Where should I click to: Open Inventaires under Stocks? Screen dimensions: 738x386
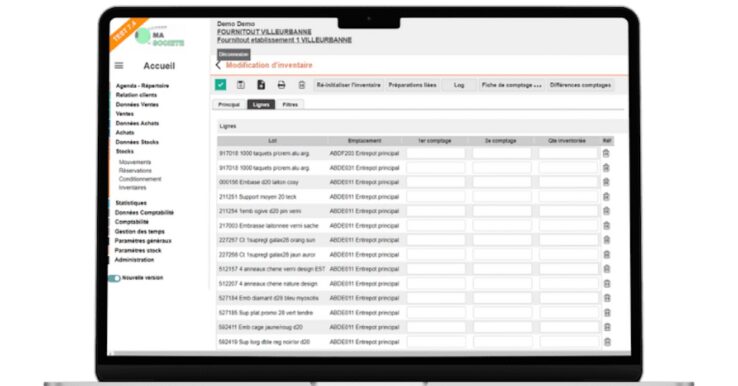(x=132, y=188)
